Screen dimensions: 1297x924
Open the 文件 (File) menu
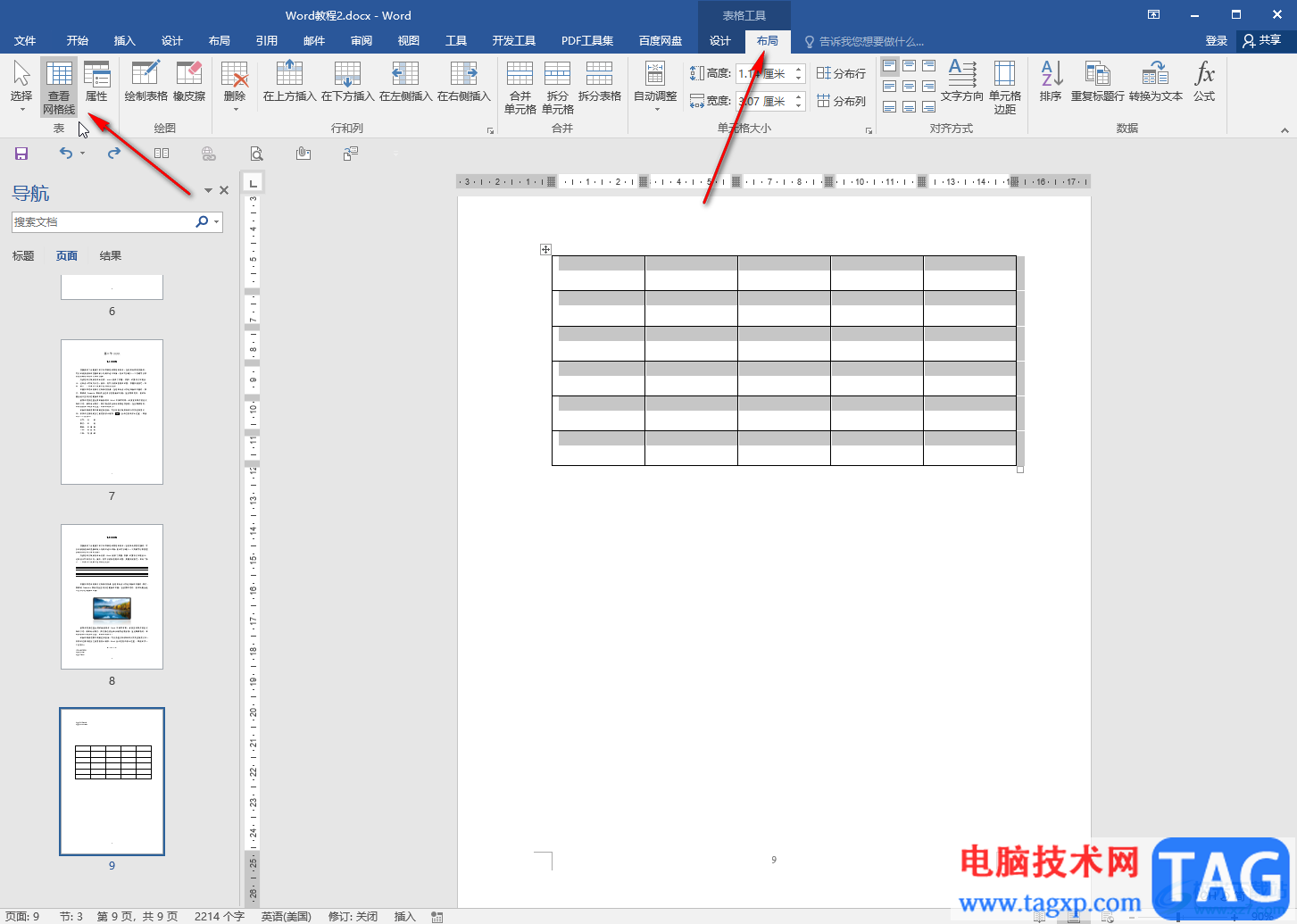pos(25,41)
